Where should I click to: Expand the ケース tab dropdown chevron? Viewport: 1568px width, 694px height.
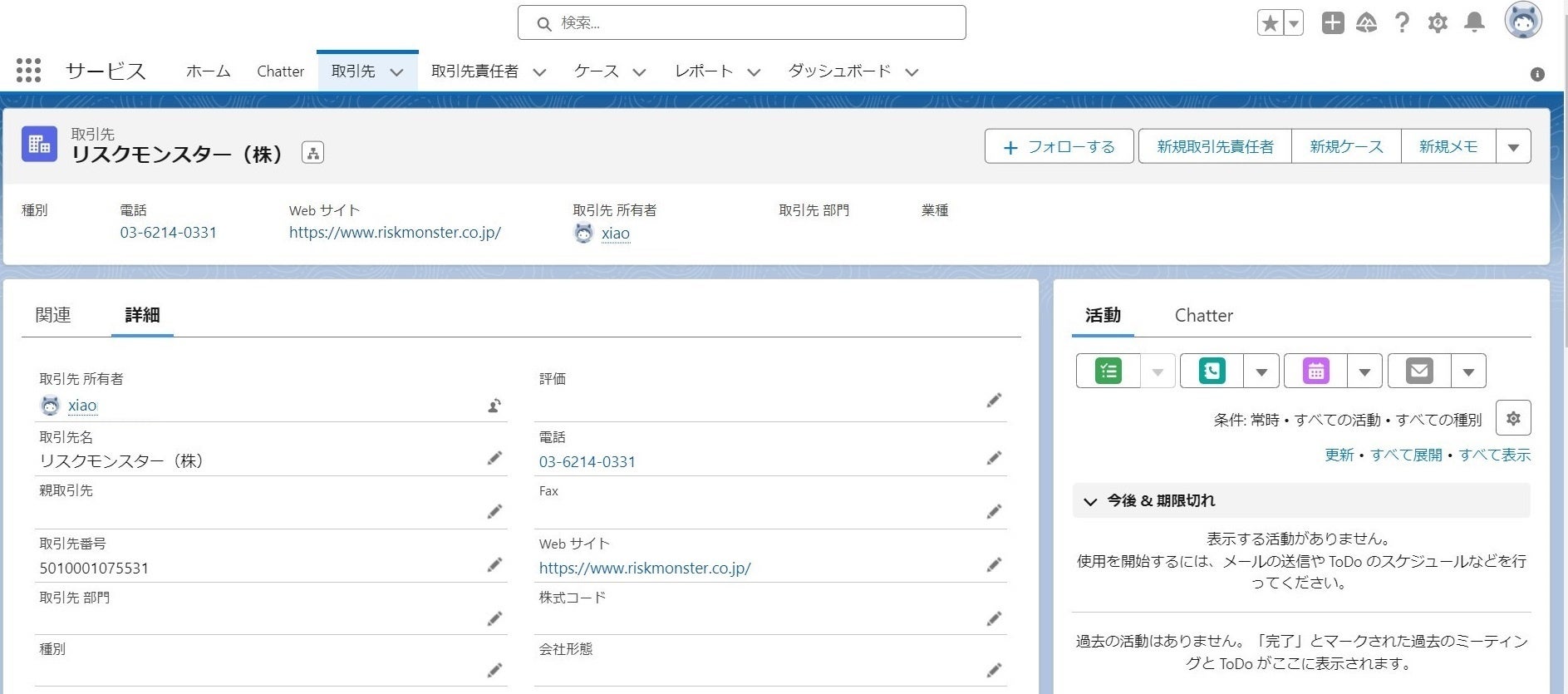(639, 72)
